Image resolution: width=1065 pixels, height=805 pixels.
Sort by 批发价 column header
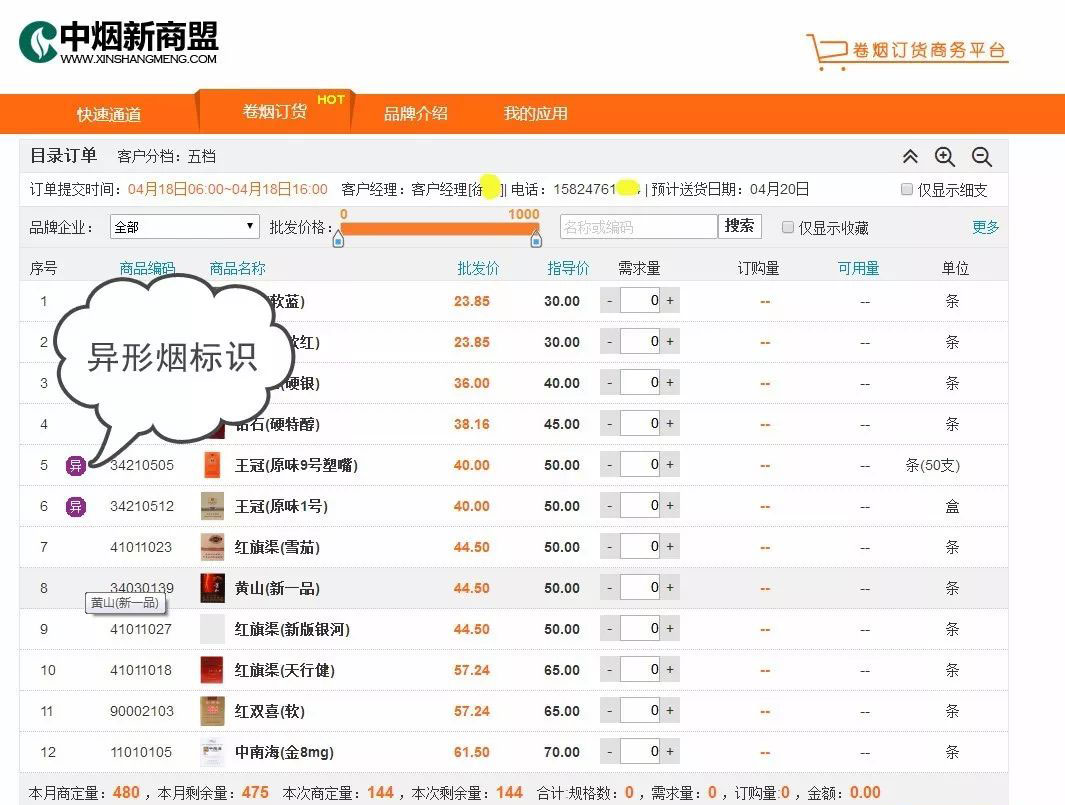(x=478, y=268)
